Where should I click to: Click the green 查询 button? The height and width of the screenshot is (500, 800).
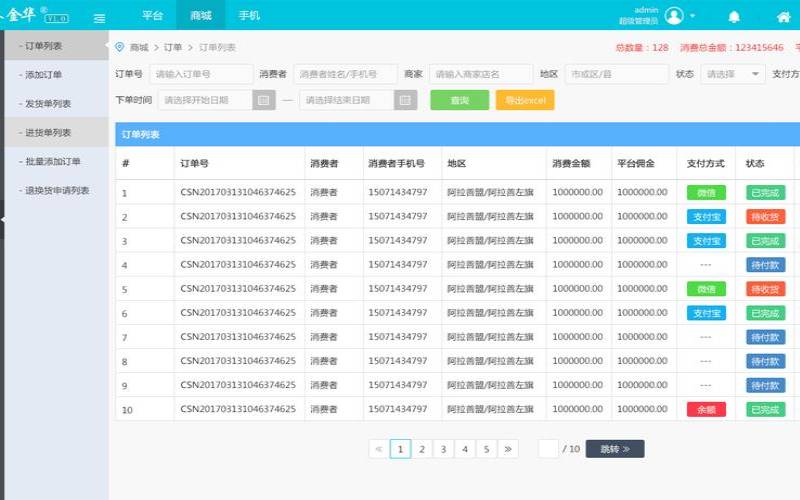[460, 100]
